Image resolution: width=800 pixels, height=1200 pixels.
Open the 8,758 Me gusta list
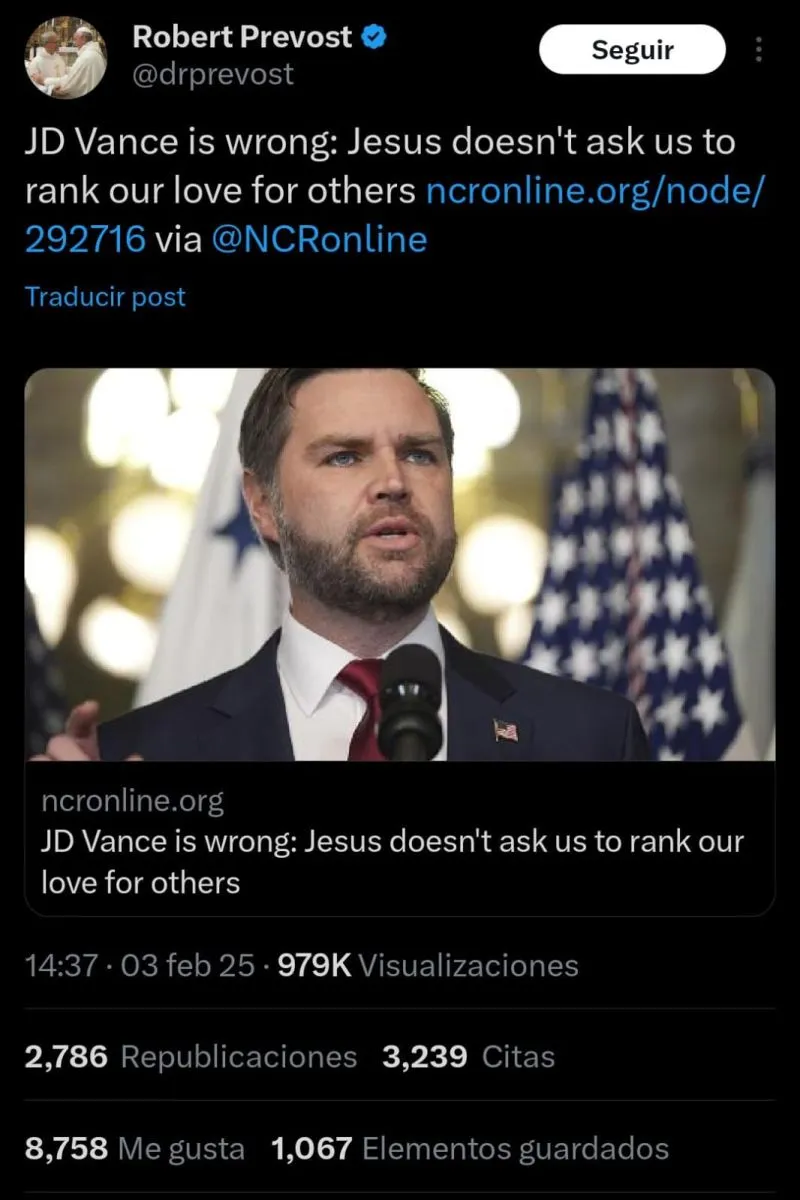(x=135, y=1149)
